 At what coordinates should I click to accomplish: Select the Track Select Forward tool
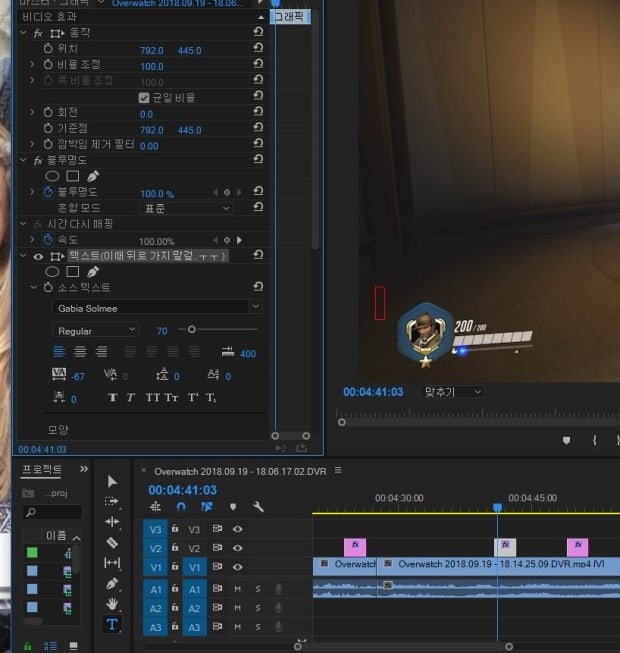pos(112,501)
